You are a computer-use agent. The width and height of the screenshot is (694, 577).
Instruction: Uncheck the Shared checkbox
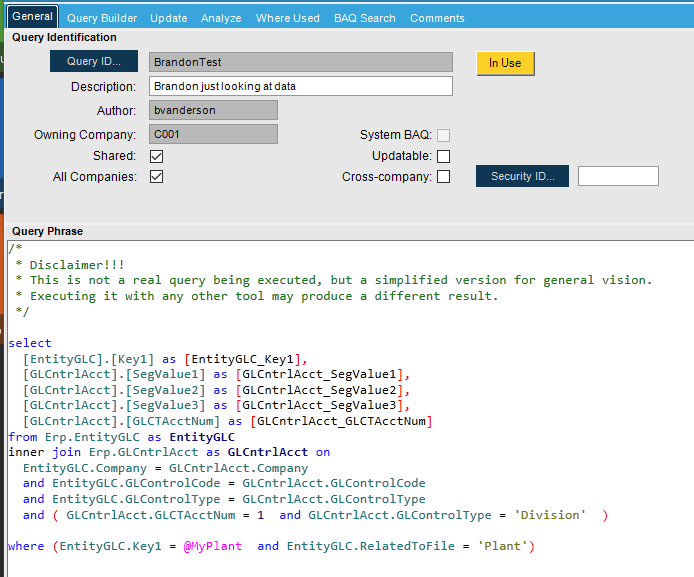pyautogui.click(x=157, y=156)
